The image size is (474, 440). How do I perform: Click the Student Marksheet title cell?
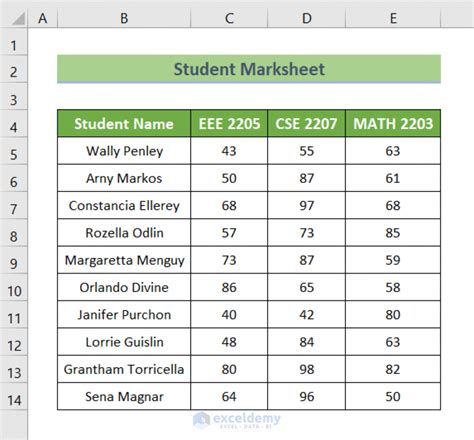click(x=249, y=69)
